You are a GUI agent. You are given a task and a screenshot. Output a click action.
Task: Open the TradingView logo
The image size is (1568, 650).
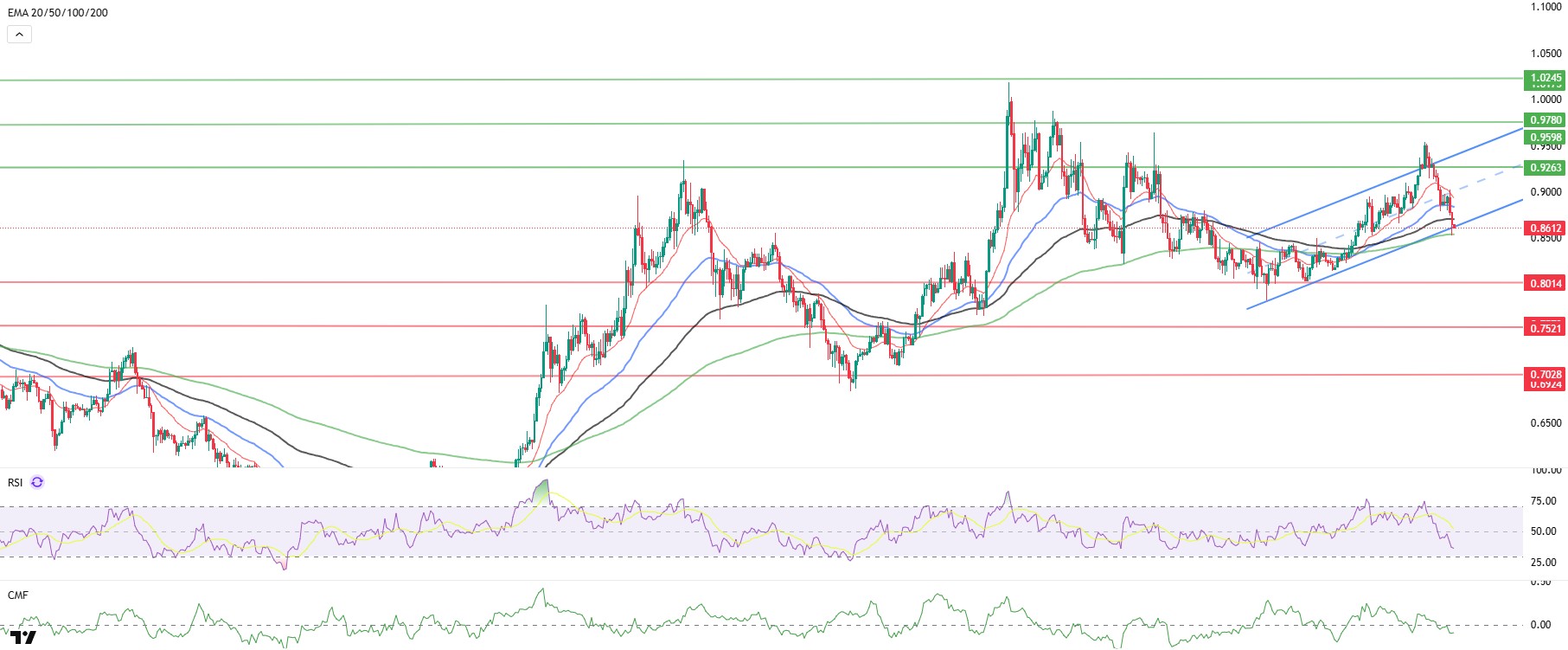[23, 639]
